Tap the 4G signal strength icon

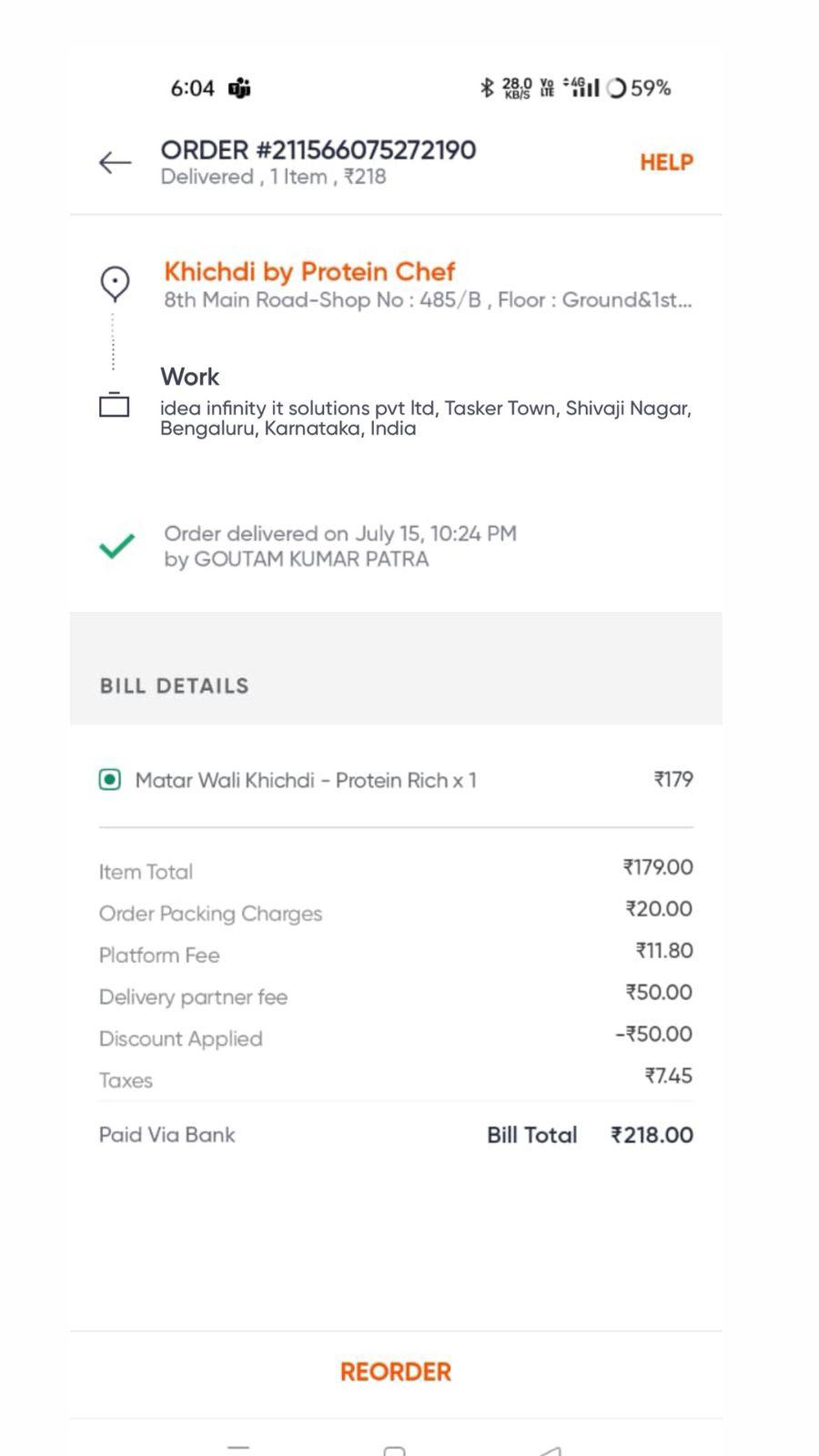coord(582,87)
